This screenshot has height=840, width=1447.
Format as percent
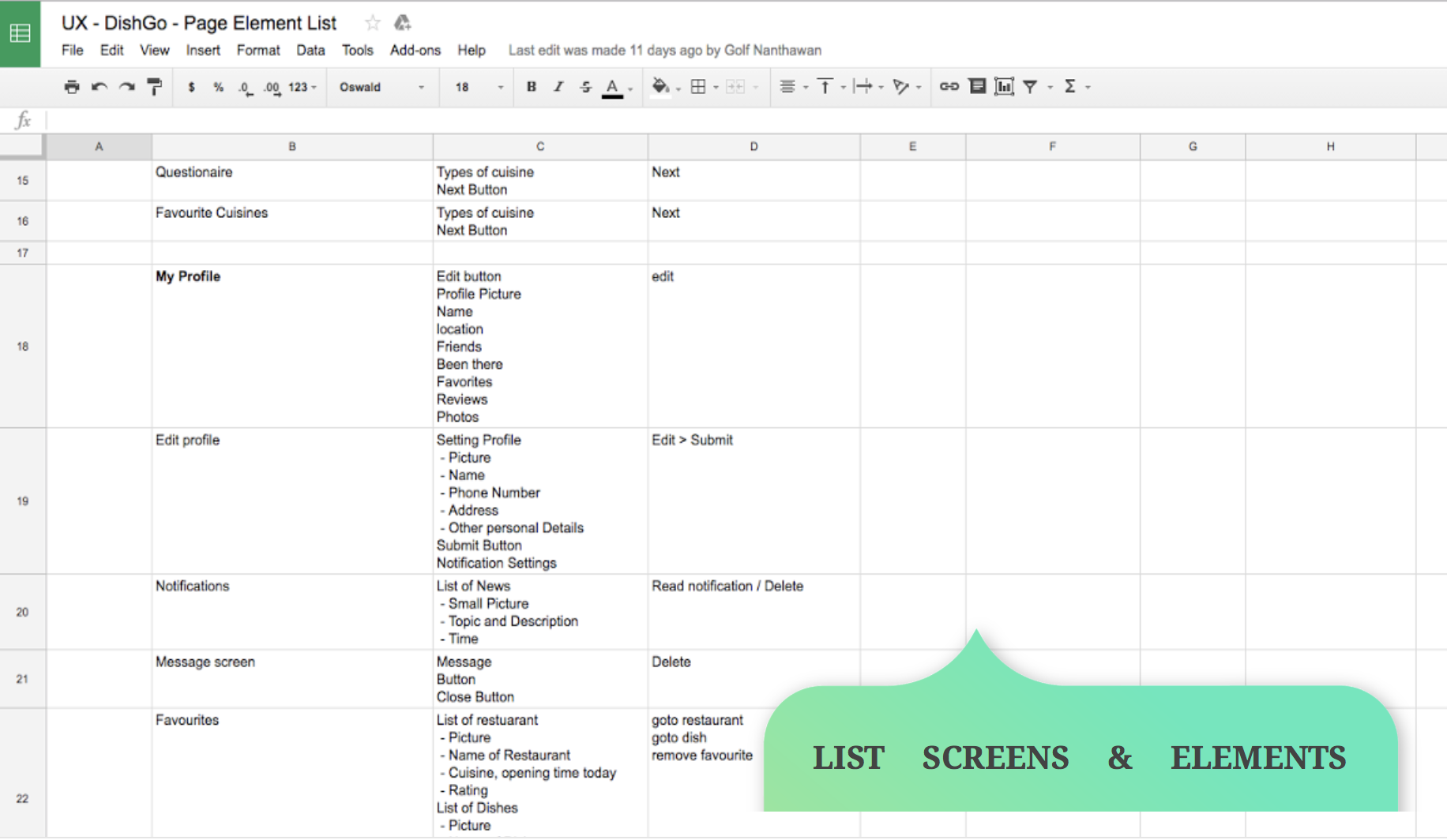[x=219, y=87]
